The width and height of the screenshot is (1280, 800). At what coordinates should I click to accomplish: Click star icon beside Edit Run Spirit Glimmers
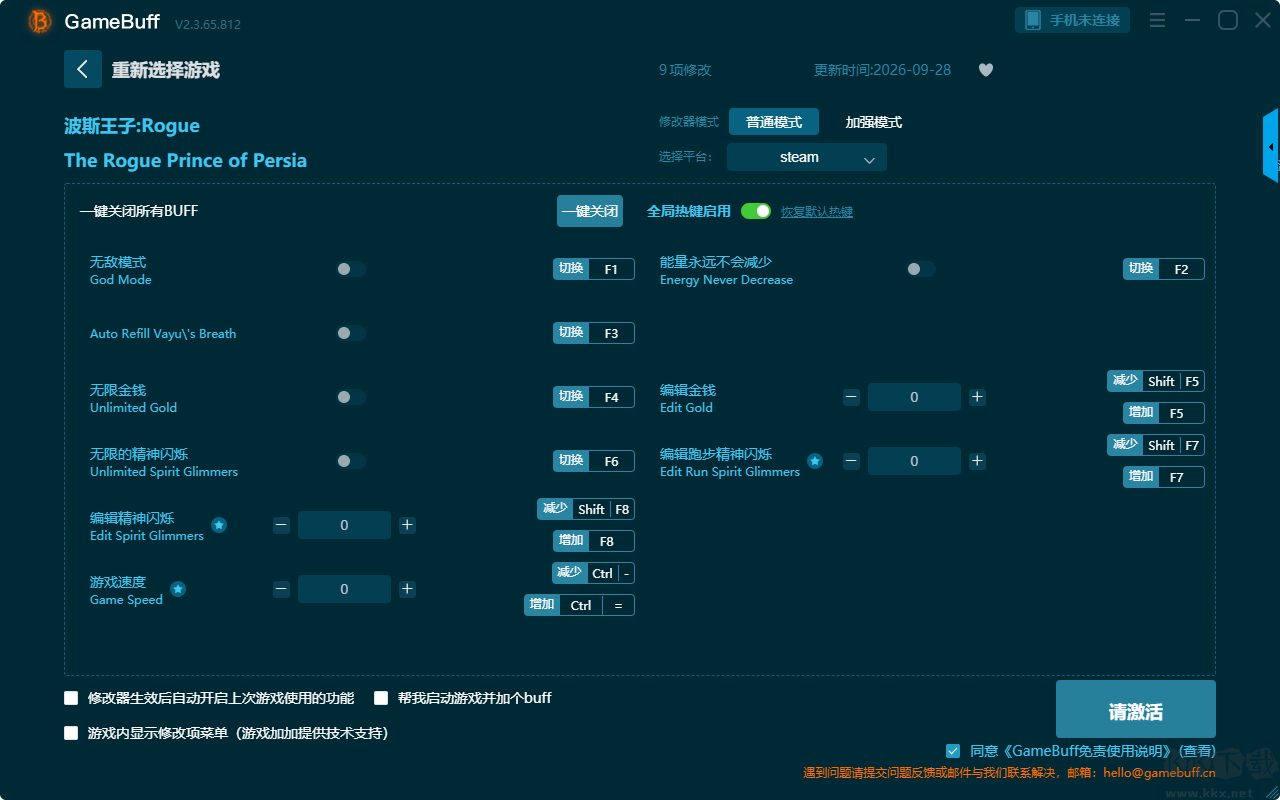[x=815, y=461]
